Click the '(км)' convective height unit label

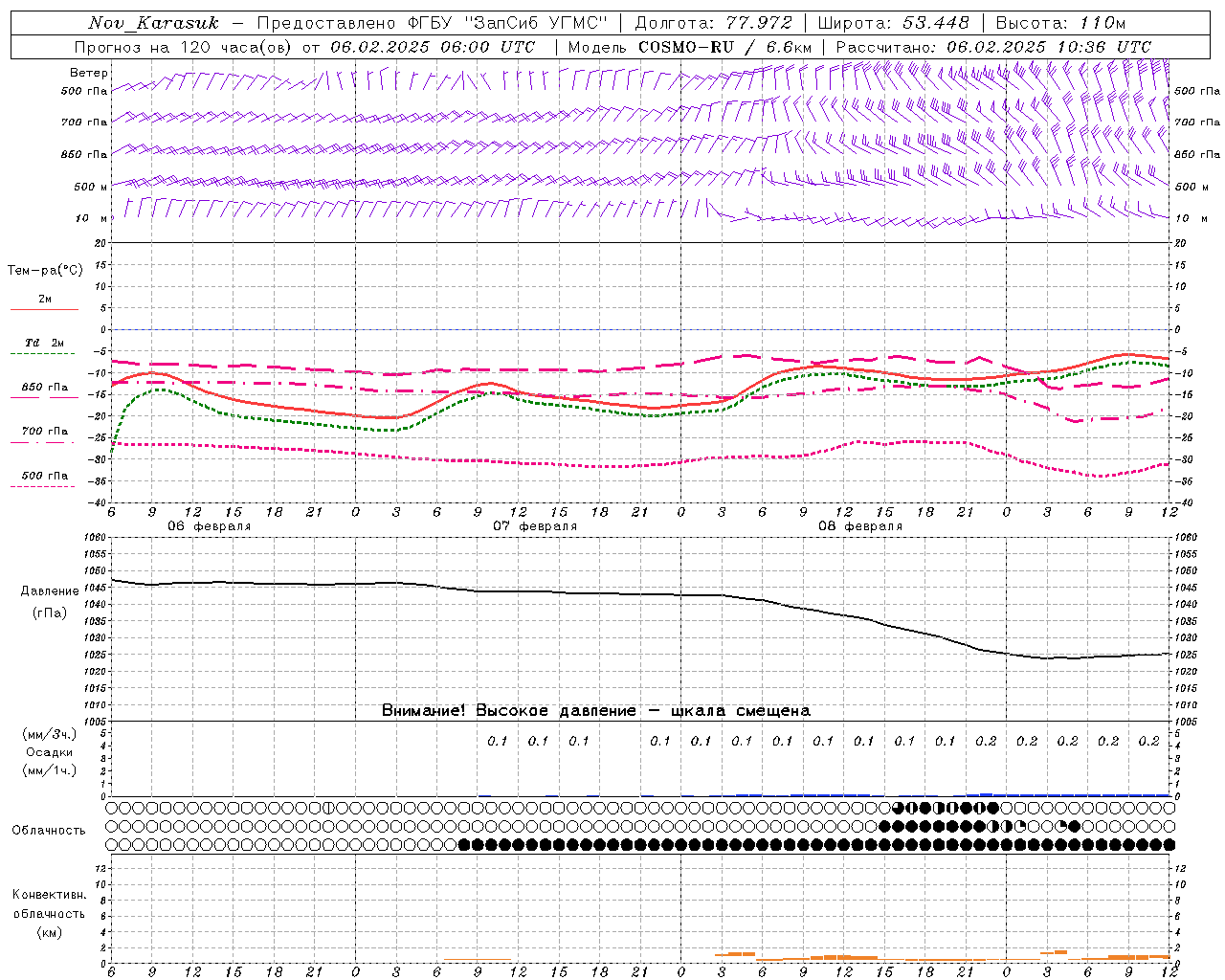click(x=49, y=932)
